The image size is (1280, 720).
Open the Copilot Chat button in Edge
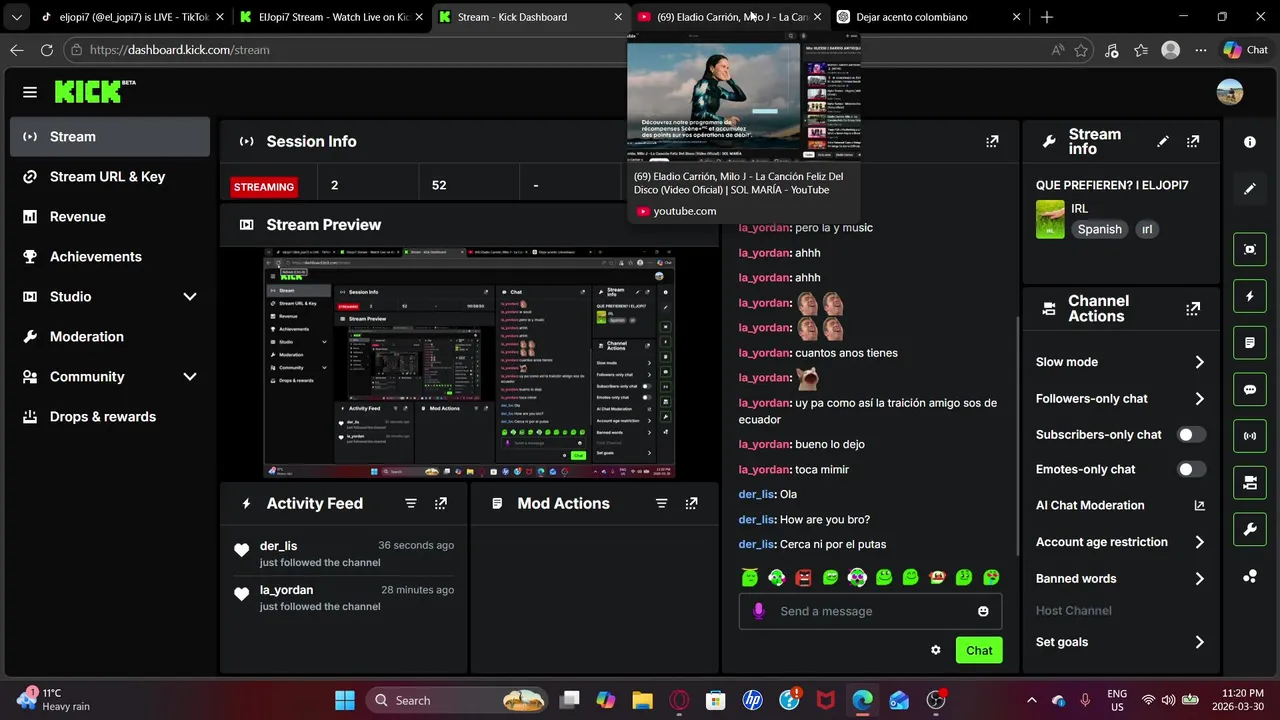pyautogui.click(x=1246, y=49)
